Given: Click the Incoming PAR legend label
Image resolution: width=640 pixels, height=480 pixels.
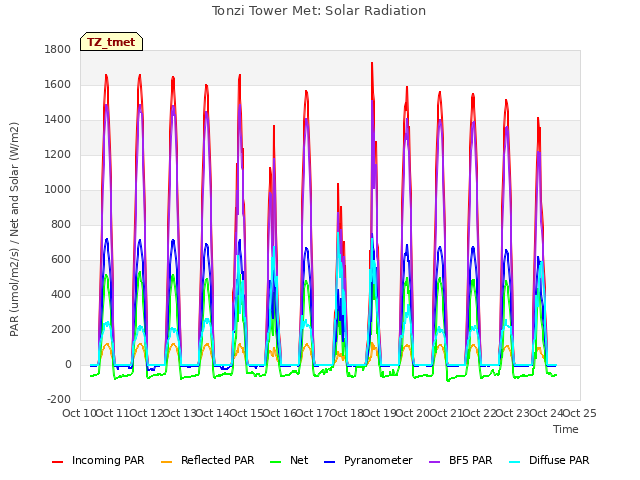Looking at the screenshot, I should 108,460.
